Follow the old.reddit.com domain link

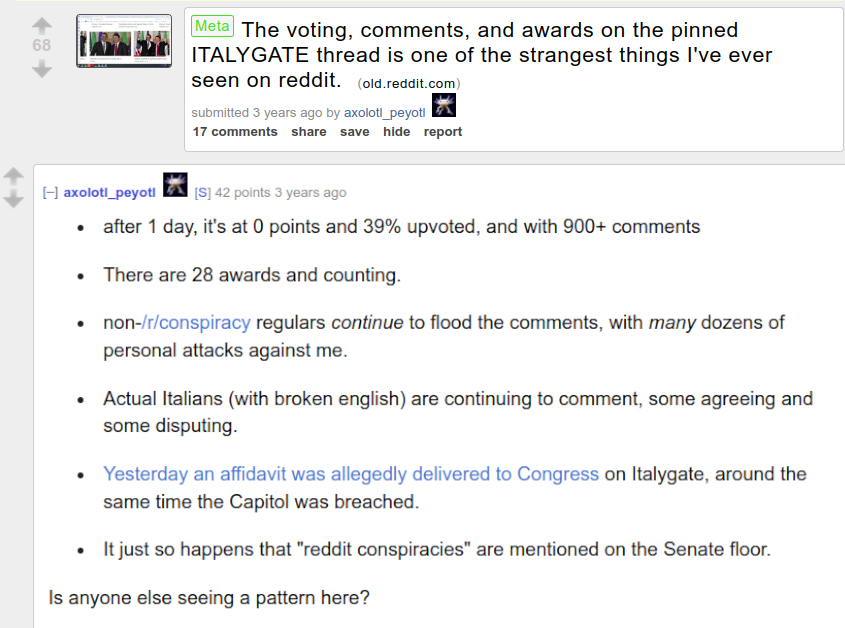click(408, 82)
